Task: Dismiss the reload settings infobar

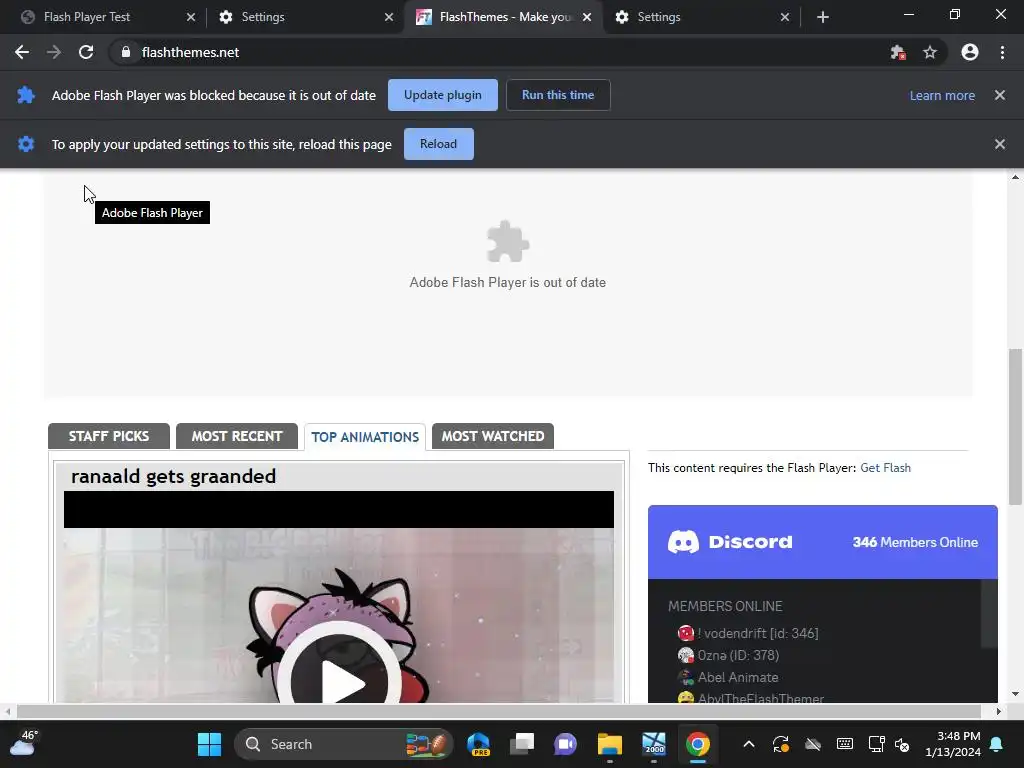Action: pyautogui.click(x=1000, y=144)
